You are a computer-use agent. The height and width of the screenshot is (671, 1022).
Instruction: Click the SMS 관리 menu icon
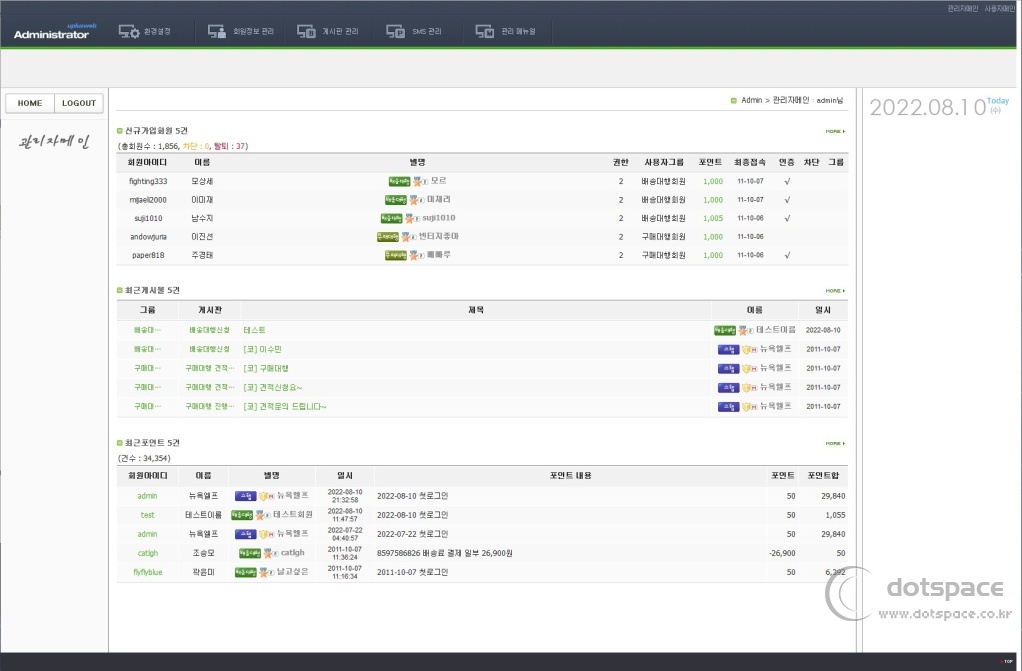pyautogui.click(x=396, y=32)
